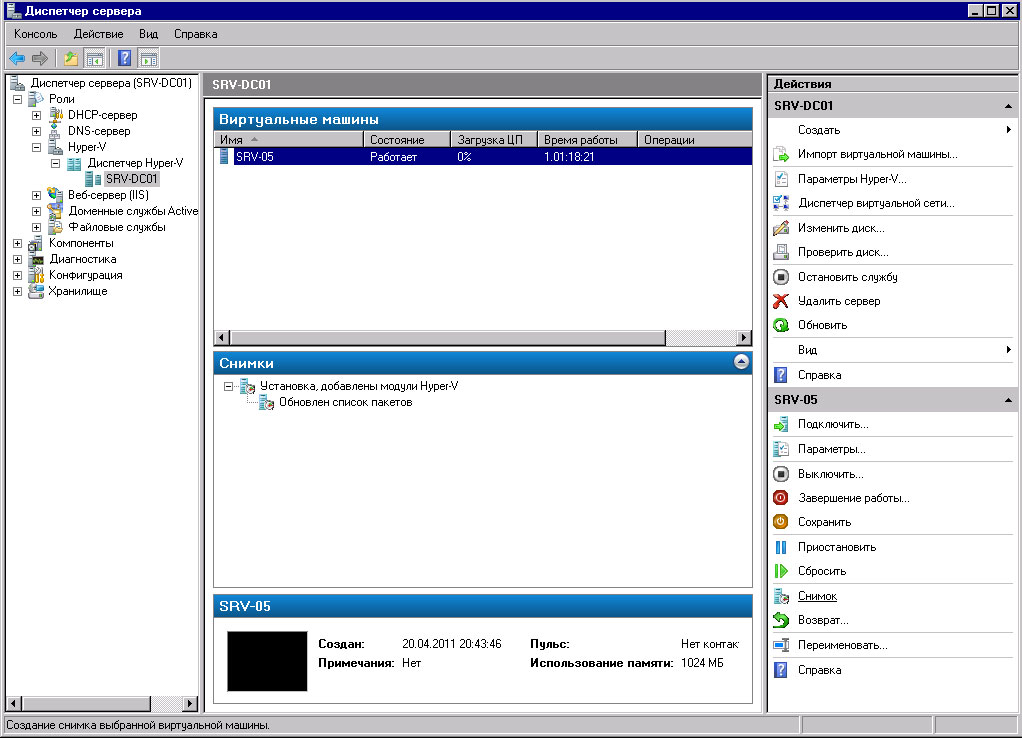Click the Завершение работы shutdown icon

pos(781,498)
